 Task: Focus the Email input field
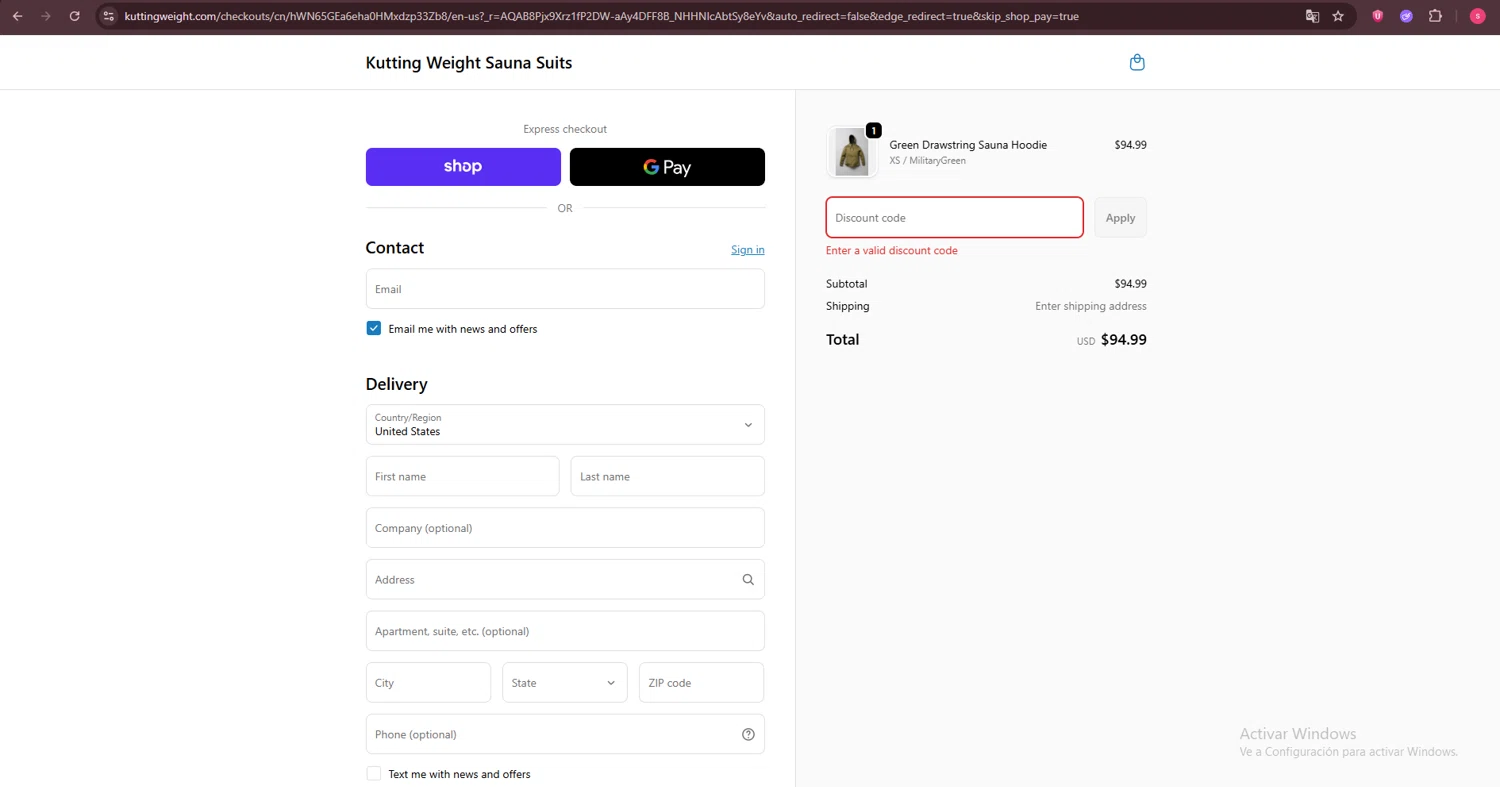tap(565, 289)
